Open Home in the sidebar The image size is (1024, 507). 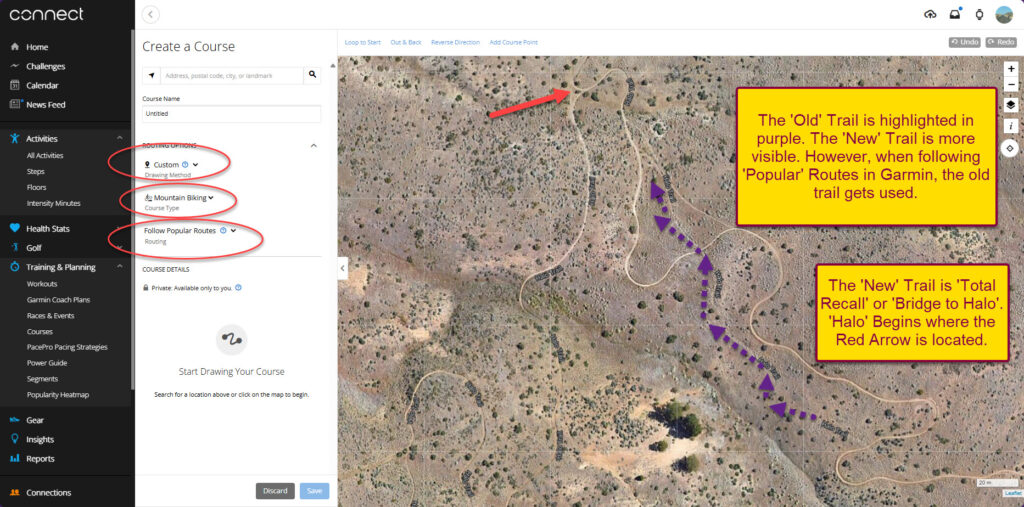point(37,47)
